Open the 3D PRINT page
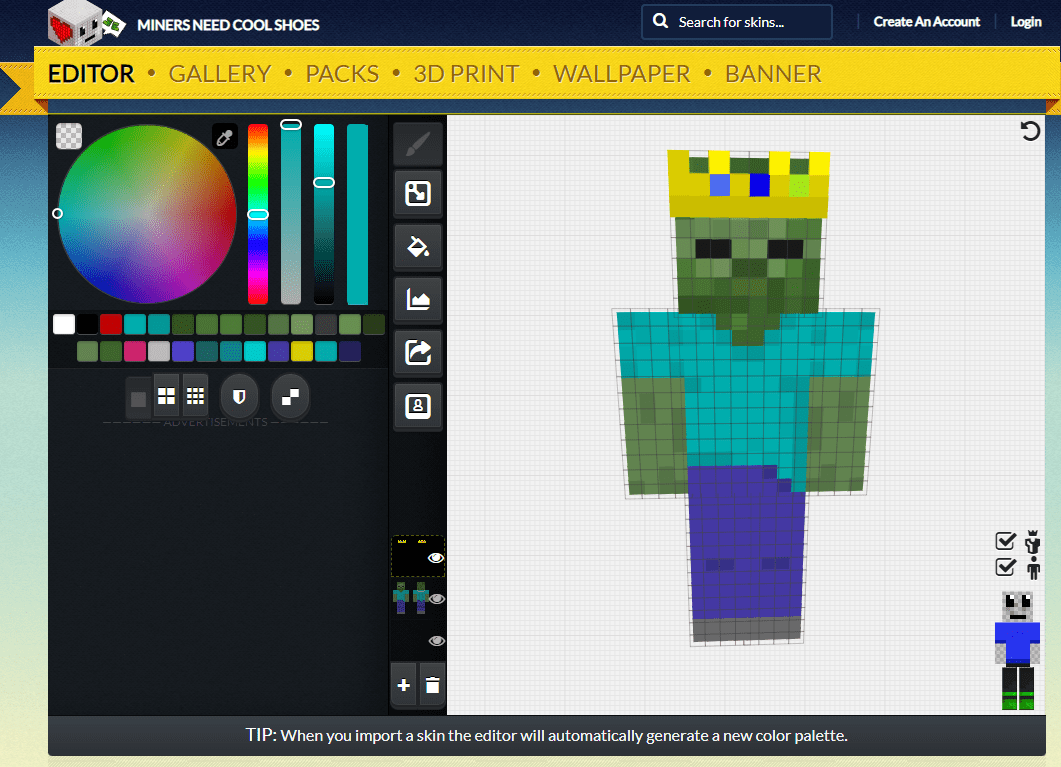The width and height of the screenshot is (1061, 767). 466,73
